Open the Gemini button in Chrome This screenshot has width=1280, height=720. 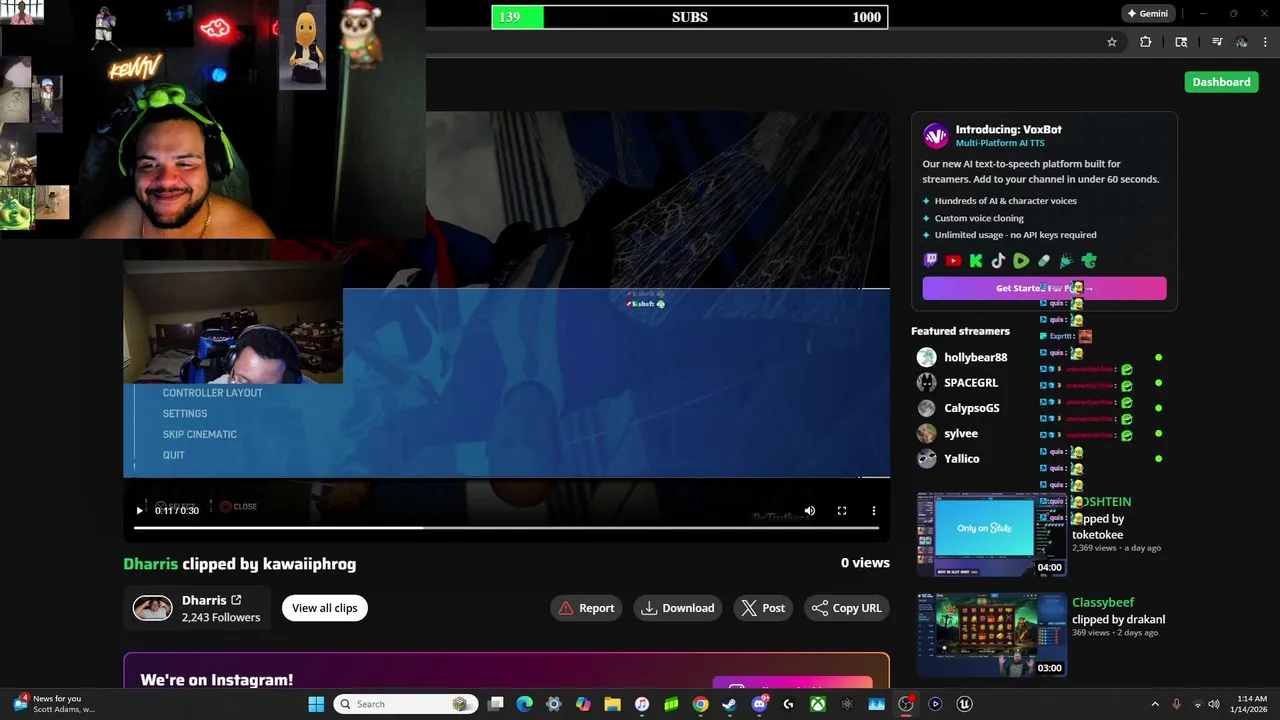tap(1147, 14)
